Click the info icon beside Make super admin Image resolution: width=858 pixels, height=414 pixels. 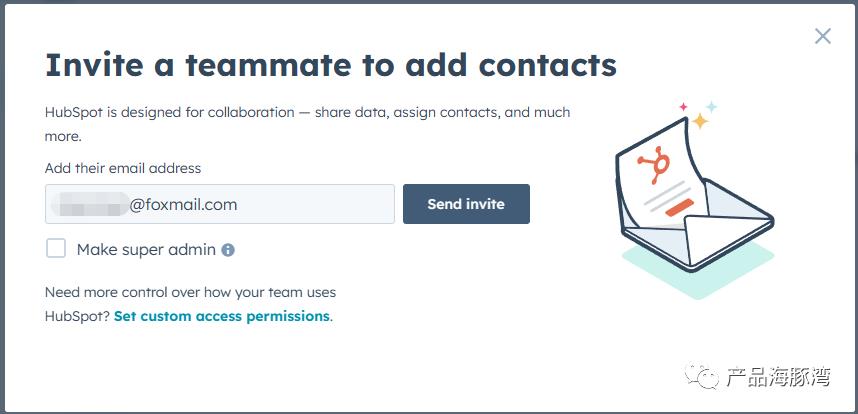coord(228,250)
